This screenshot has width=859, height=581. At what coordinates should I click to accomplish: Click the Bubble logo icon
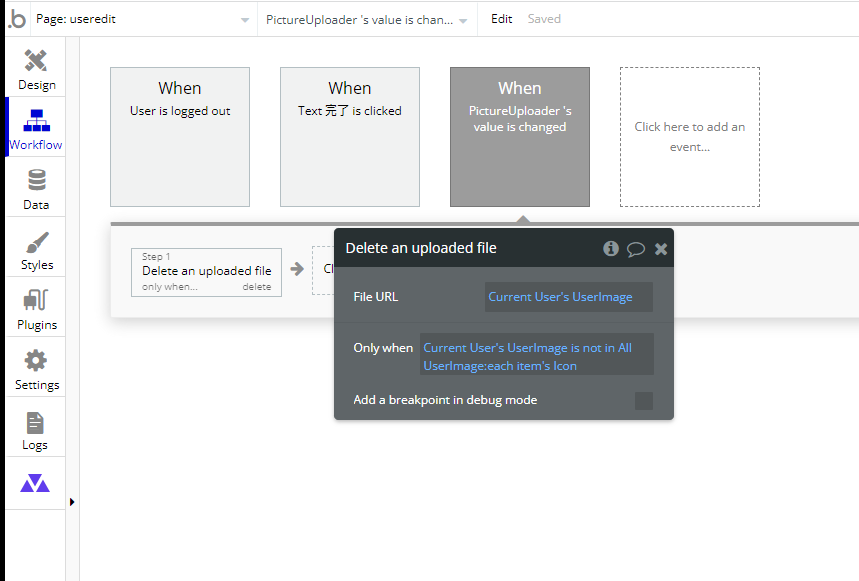click(x=17, y=19)
